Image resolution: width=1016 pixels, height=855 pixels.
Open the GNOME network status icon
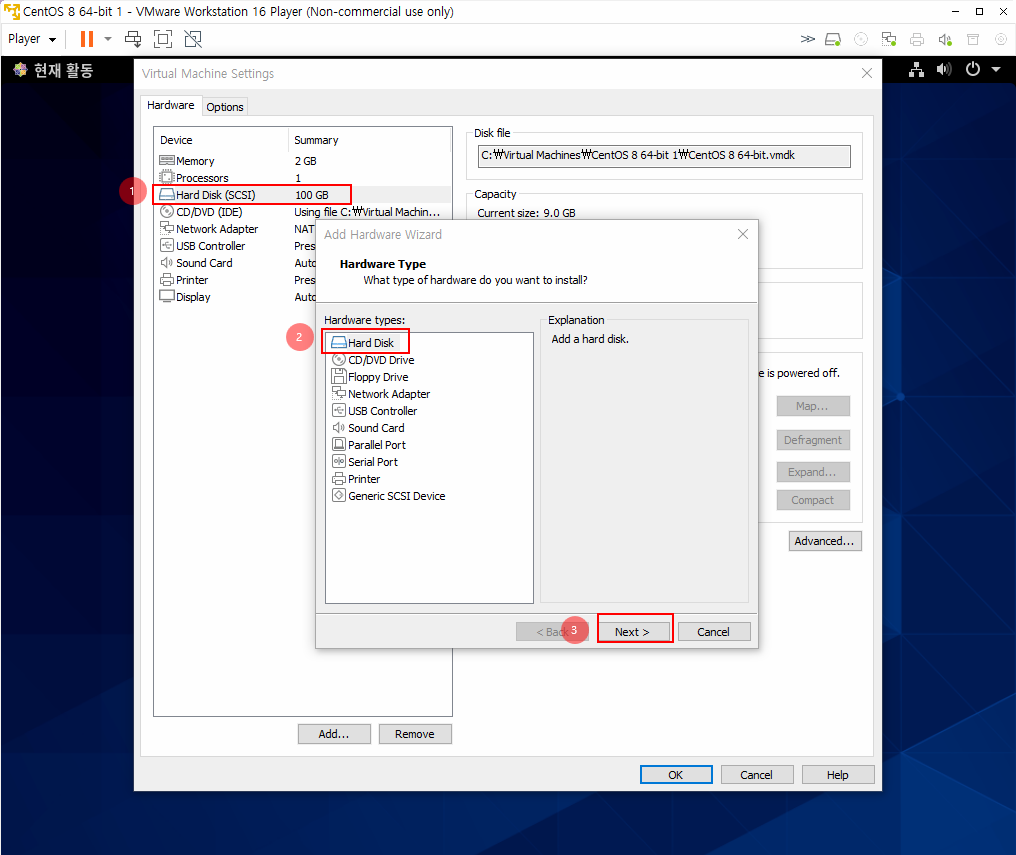(x=916, y=69)
